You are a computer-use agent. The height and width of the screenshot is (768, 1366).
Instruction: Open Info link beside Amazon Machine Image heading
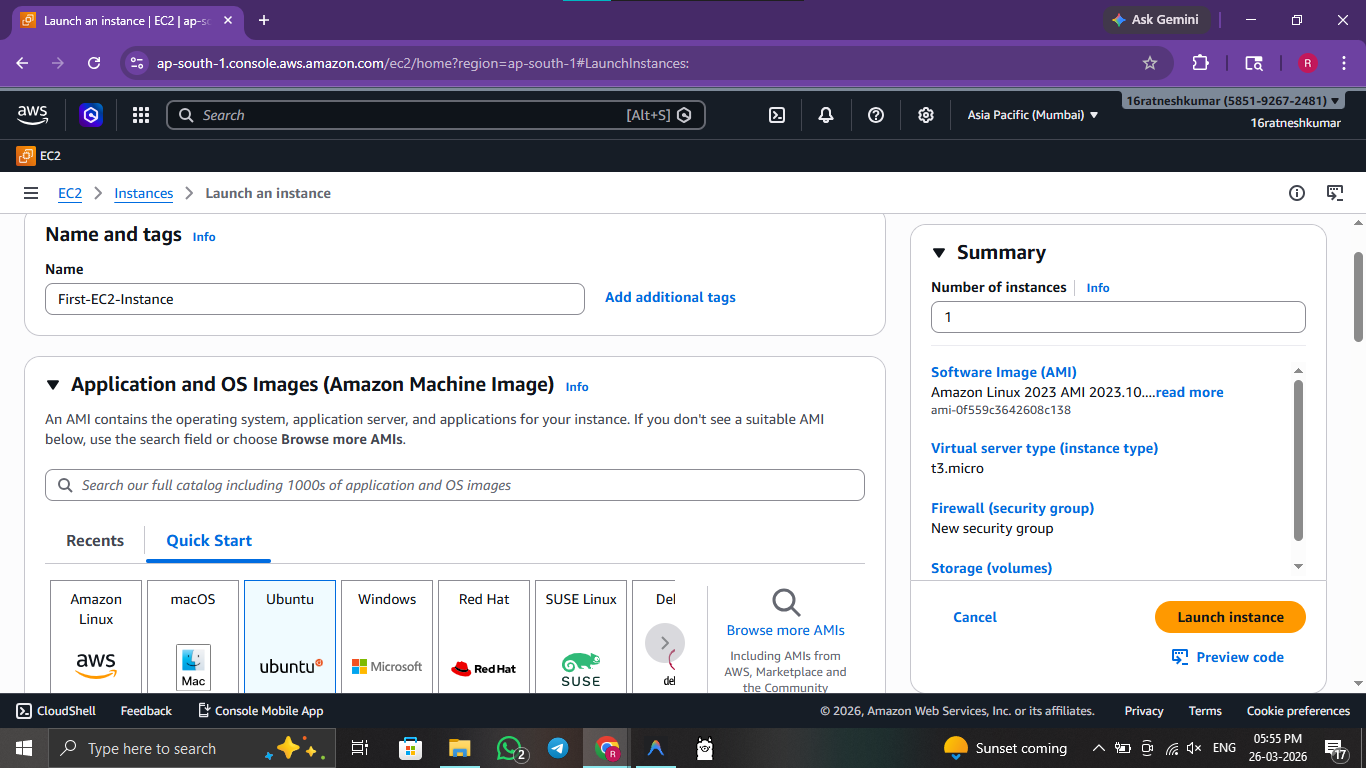click(x=577, y=387)
